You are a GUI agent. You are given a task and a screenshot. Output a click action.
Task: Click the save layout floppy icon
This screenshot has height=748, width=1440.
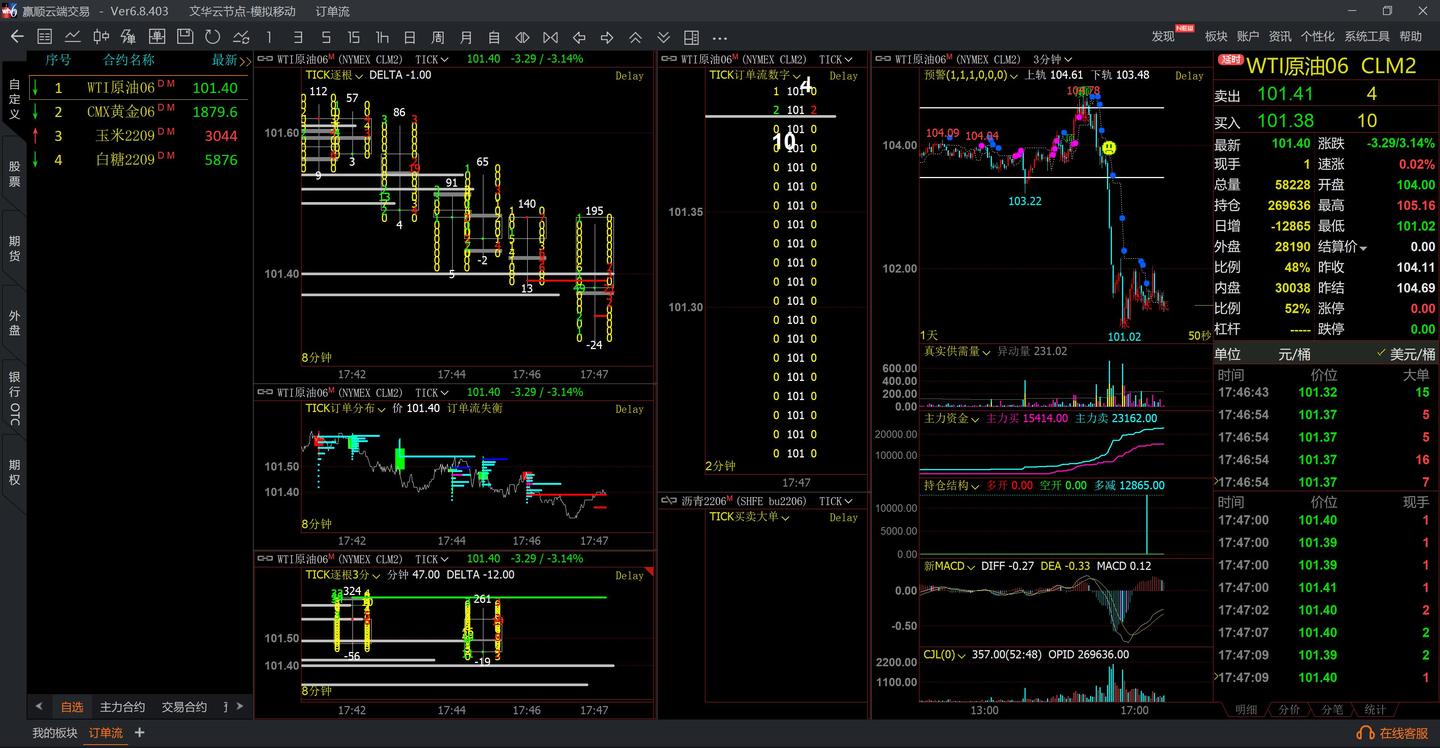185,37
